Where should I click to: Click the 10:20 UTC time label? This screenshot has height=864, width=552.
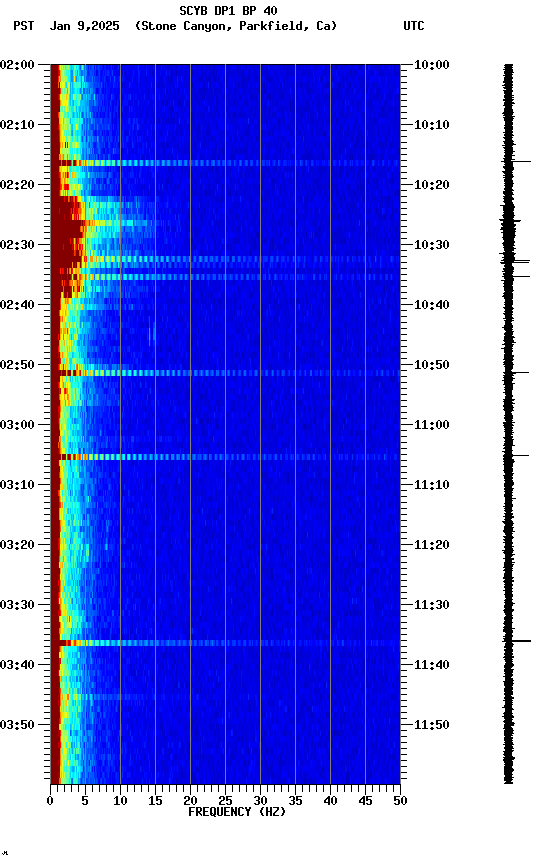click(432, 185)
